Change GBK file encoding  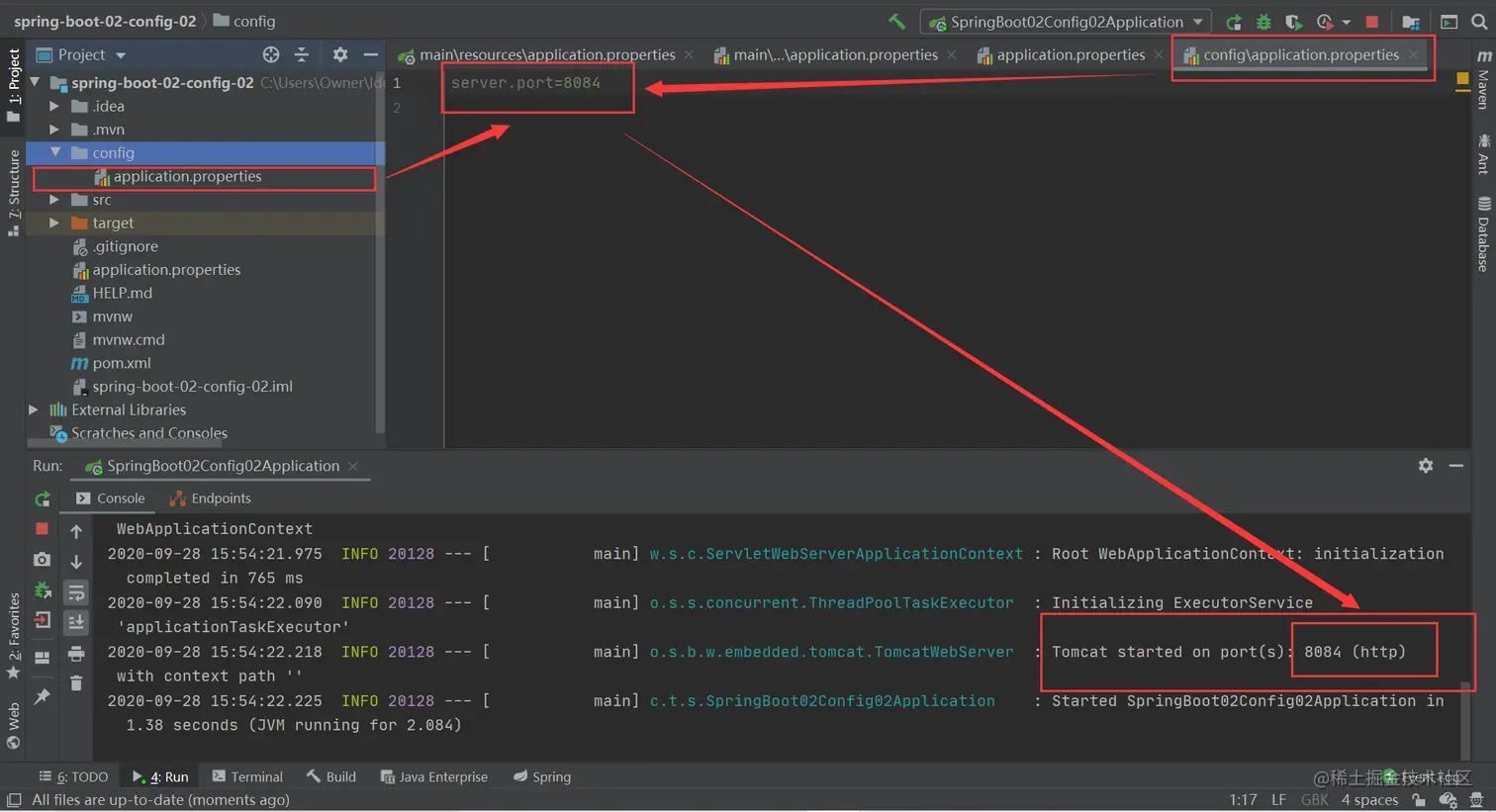pyautogui.click(x=1315, y=799)
